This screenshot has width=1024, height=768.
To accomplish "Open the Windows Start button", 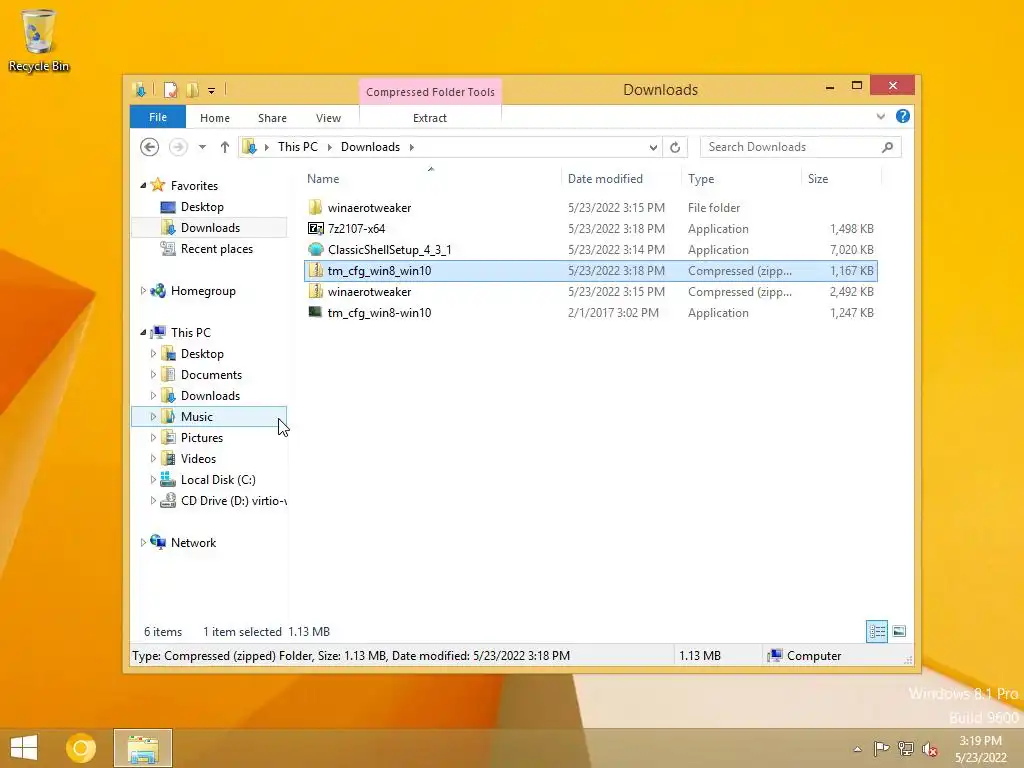I will point(24,748).
